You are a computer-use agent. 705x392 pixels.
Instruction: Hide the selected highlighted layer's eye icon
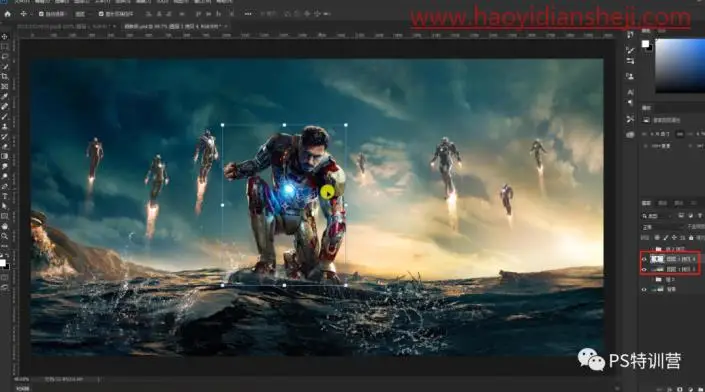pos(644,259)
